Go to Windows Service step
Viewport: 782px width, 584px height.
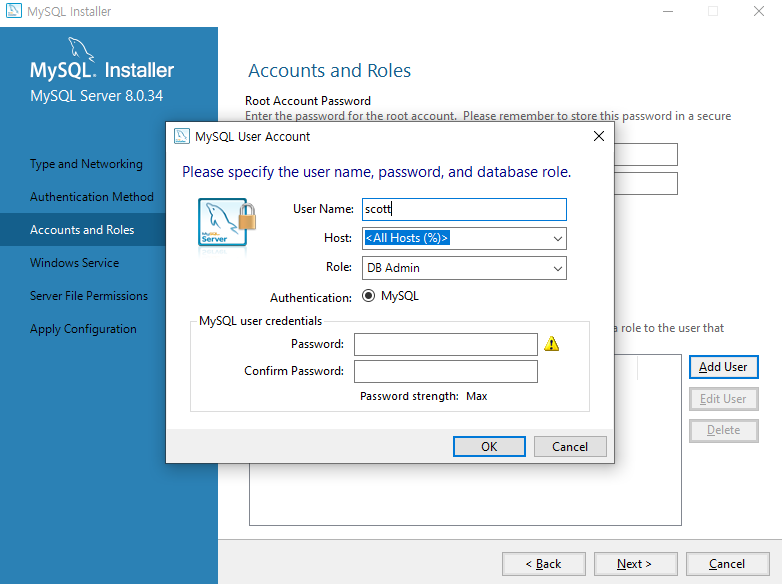[74, 263]
